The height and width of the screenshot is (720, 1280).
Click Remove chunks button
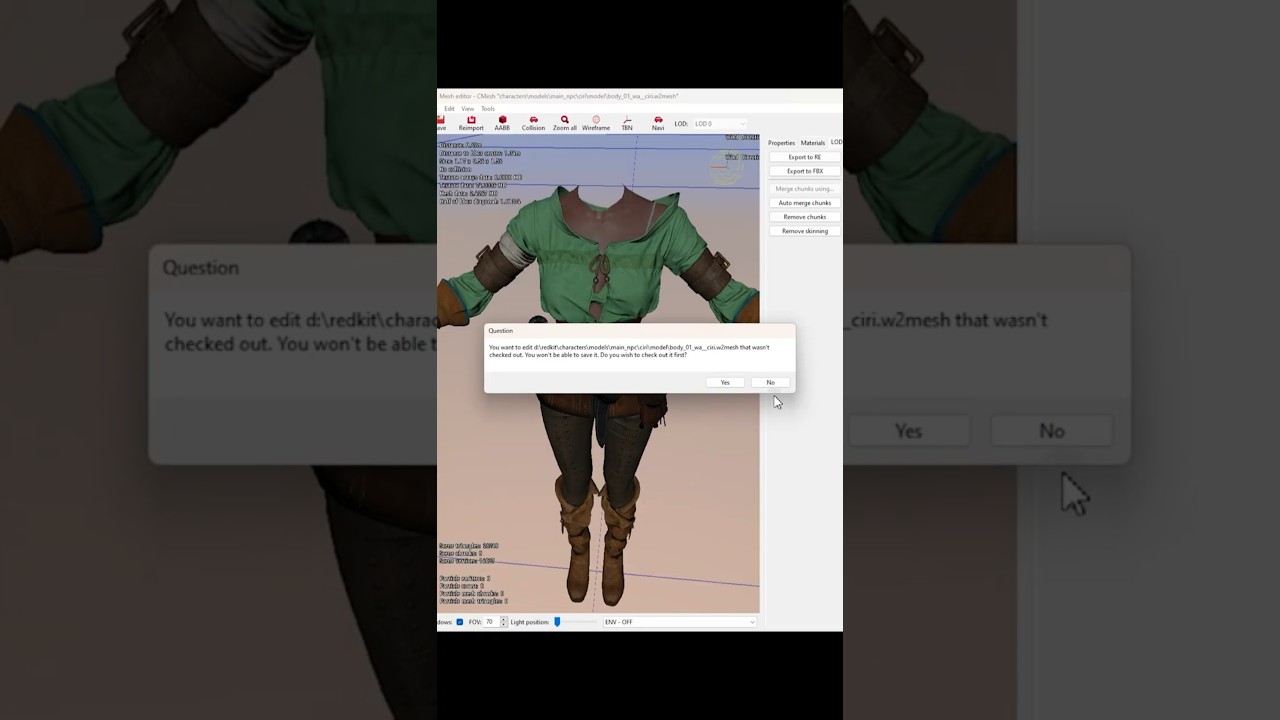click(804, 217)
